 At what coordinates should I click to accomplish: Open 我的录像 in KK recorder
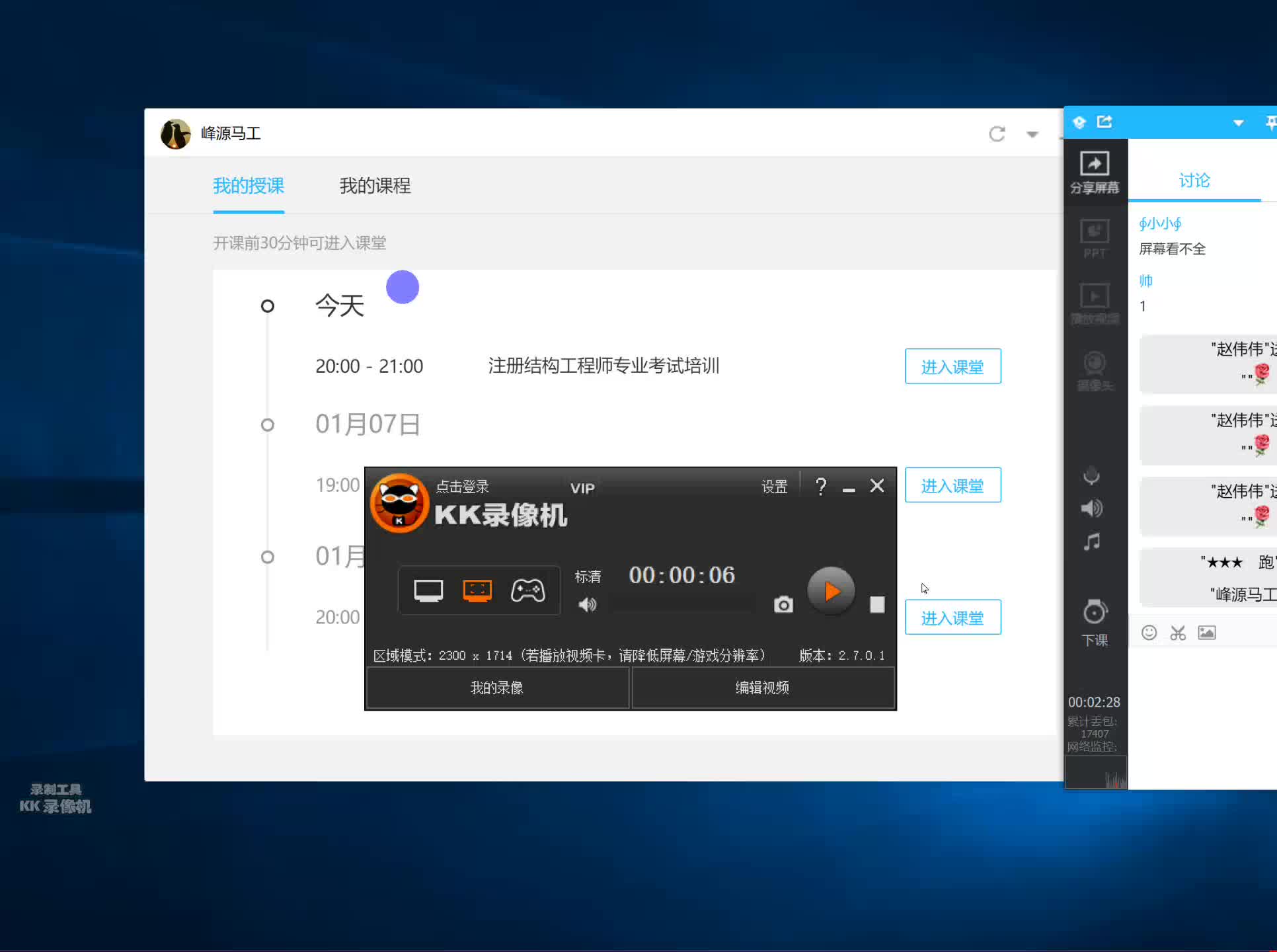coord(496,688)
